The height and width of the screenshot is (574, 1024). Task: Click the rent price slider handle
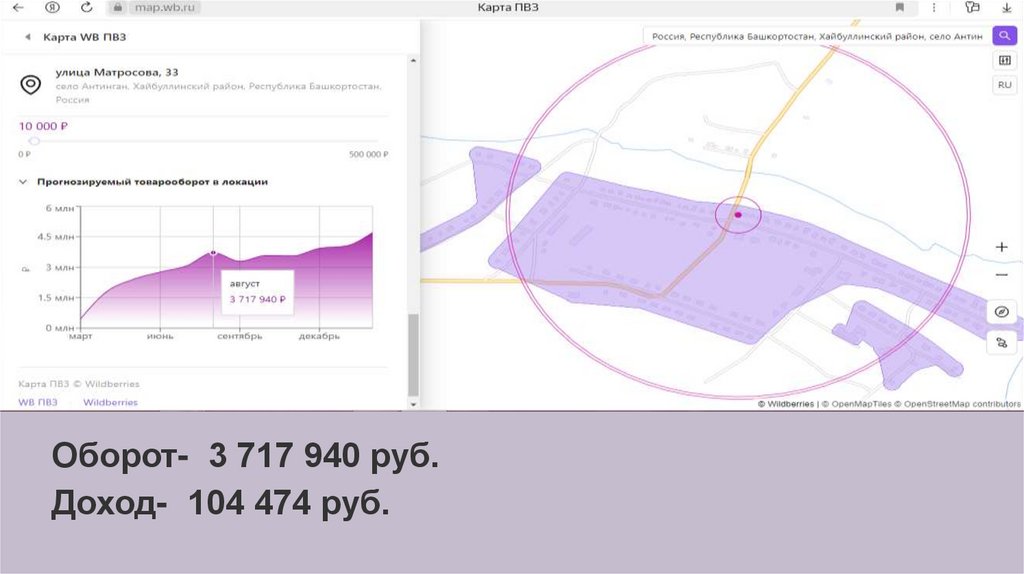[x=34, y=141]
